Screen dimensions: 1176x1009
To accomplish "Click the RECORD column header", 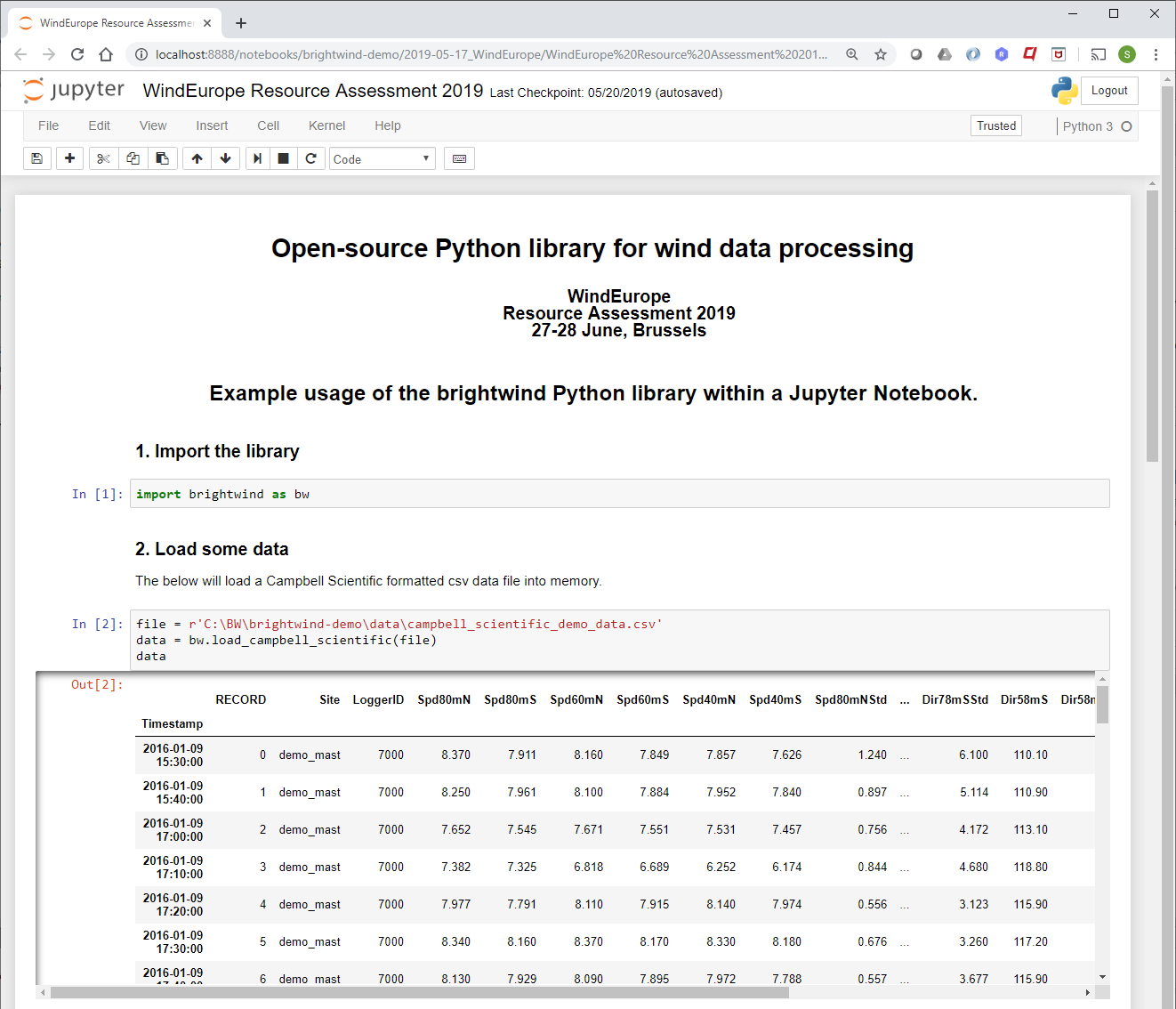I will (x=240, y=699).
